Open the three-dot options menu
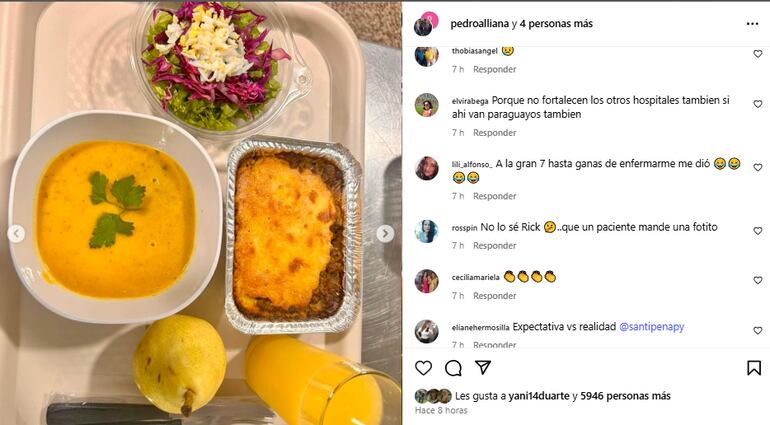 752,24
